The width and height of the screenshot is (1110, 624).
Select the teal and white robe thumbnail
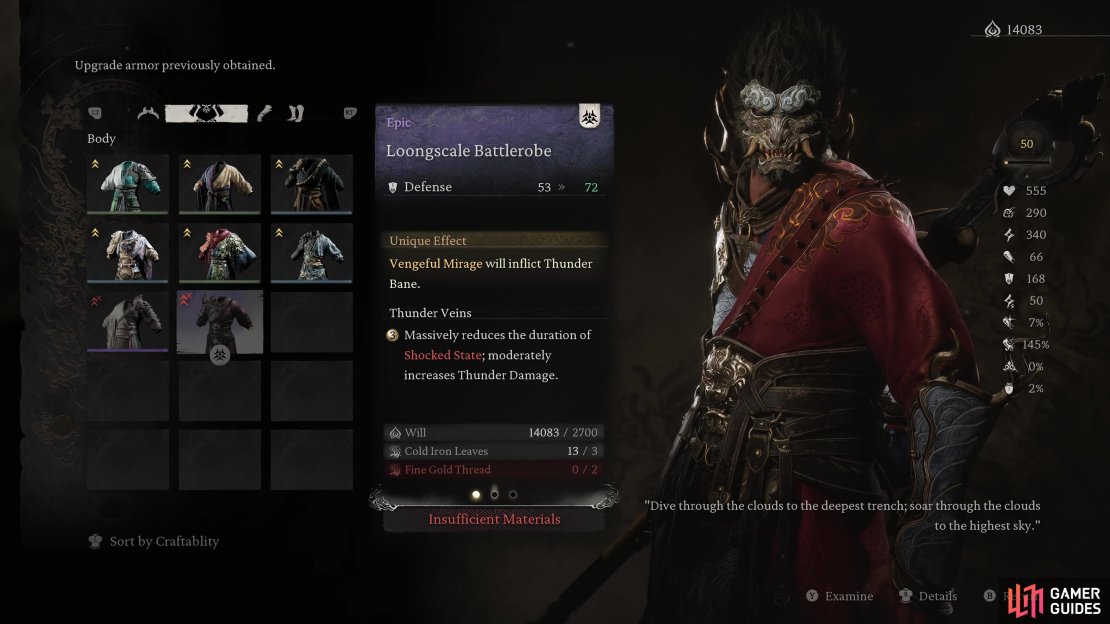(x=128, y=184)
